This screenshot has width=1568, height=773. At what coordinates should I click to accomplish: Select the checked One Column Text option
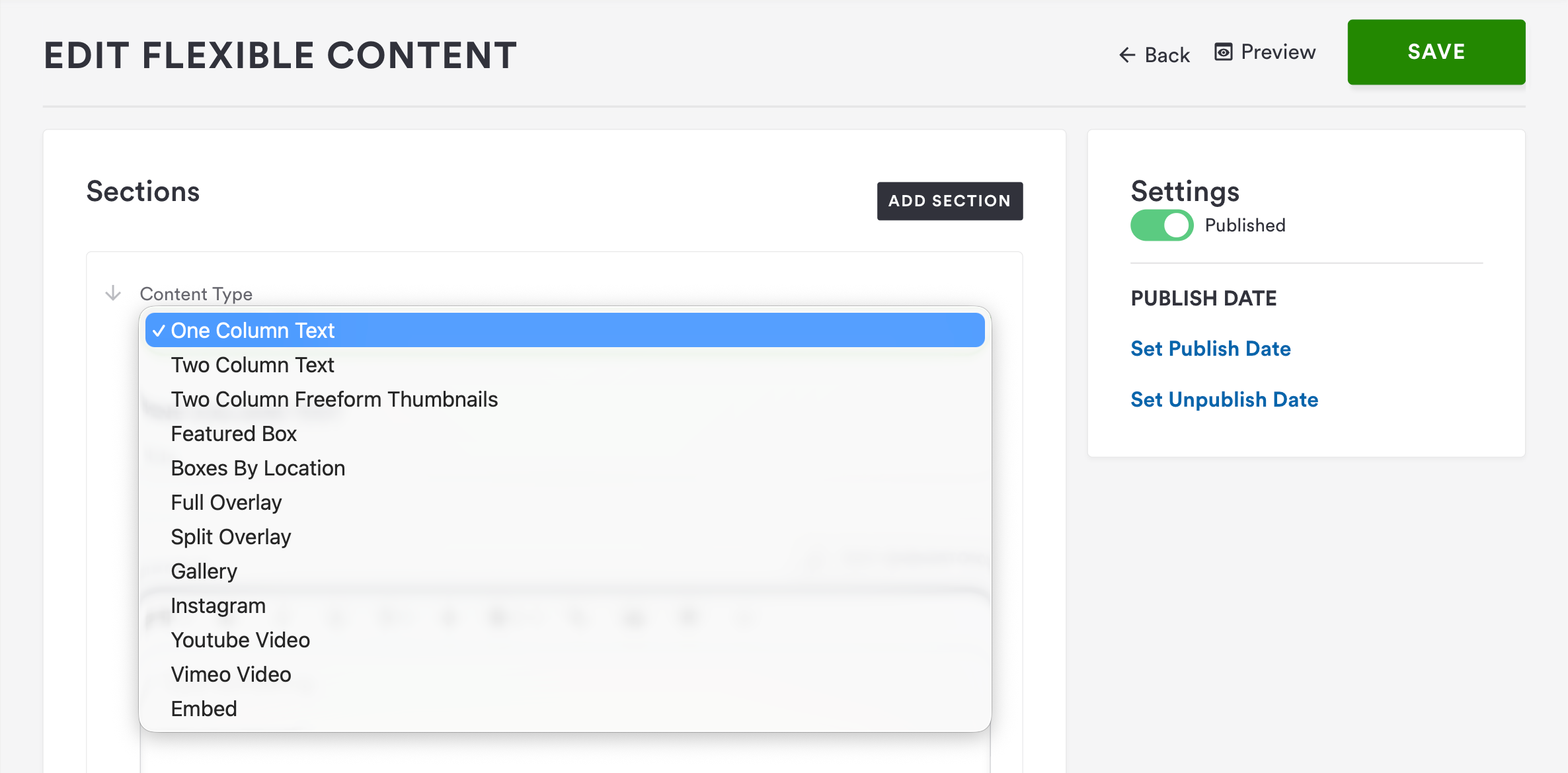pyautogui.click(x=253, y=331)
